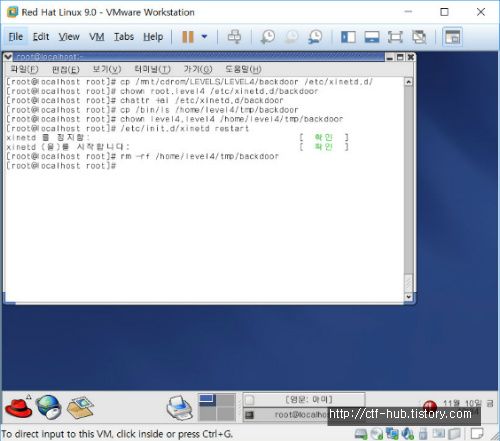Toggle the thumbnail bar icon
The image size is (500, 441).
pos(372,37)
